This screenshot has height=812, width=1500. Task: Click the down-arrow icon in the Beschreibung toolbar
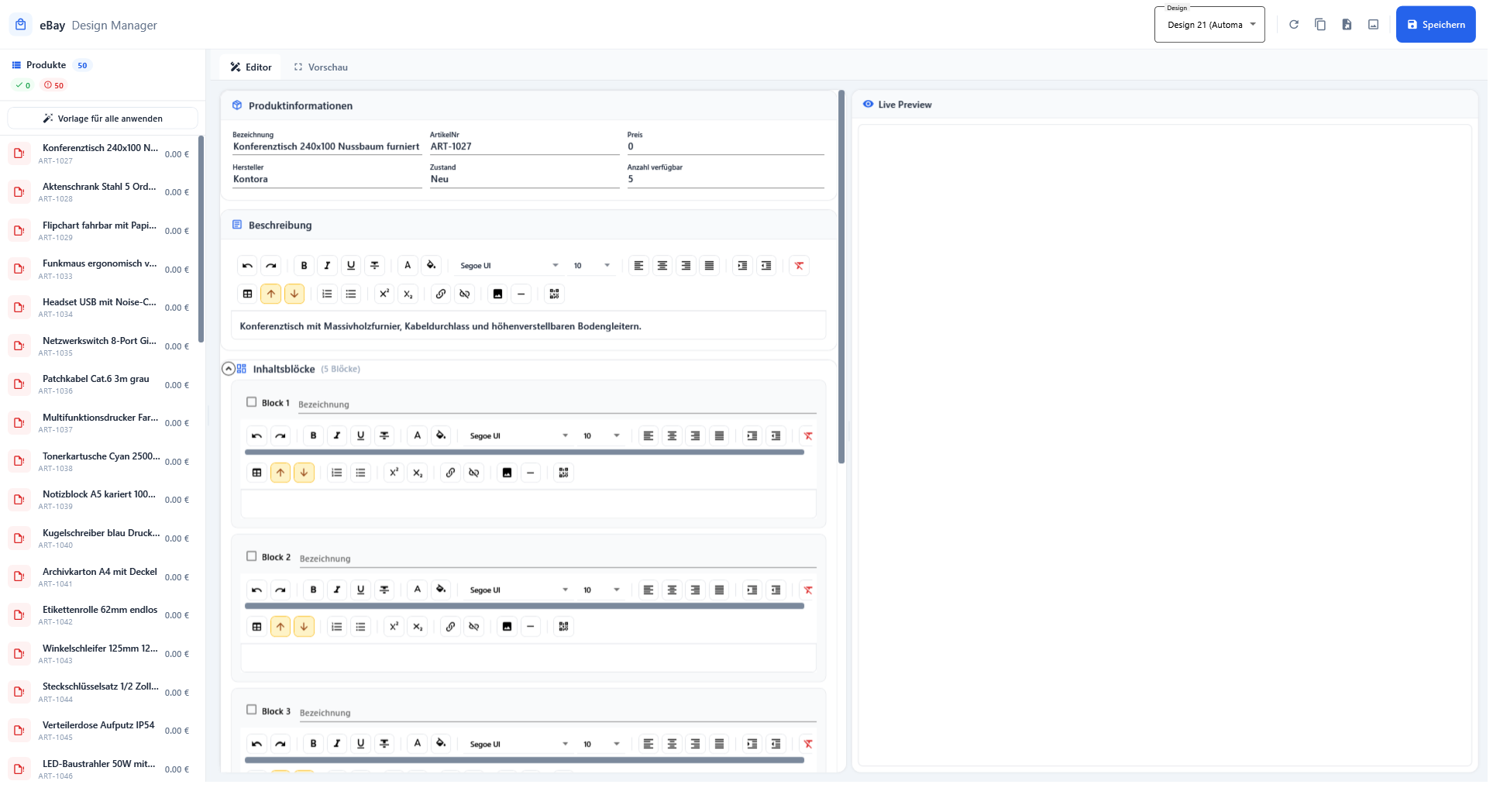coord(294,294)
